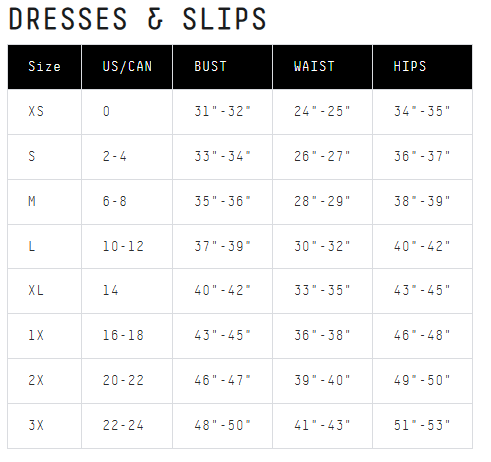Select the US/CAN value 20-22
The width and height of the screenshot is (491, 462).
pyautogui.click(x=123, y=380)
